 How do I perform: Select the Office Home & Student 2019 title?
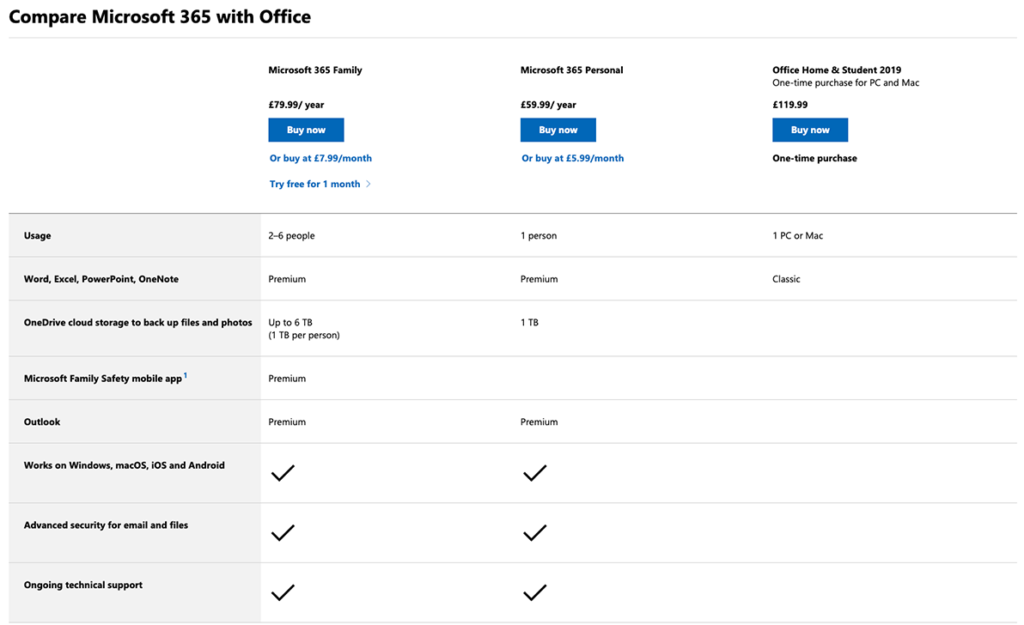pyautogui.click(x=836, y=71)
